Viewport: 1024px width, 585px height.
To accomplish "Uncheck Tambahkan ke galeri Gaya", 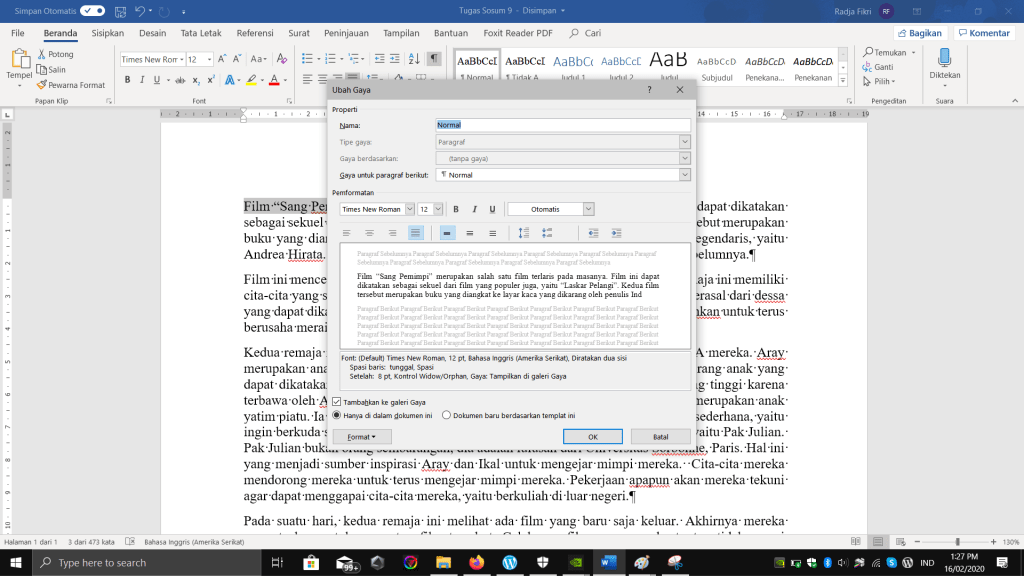I will (336, 401).
